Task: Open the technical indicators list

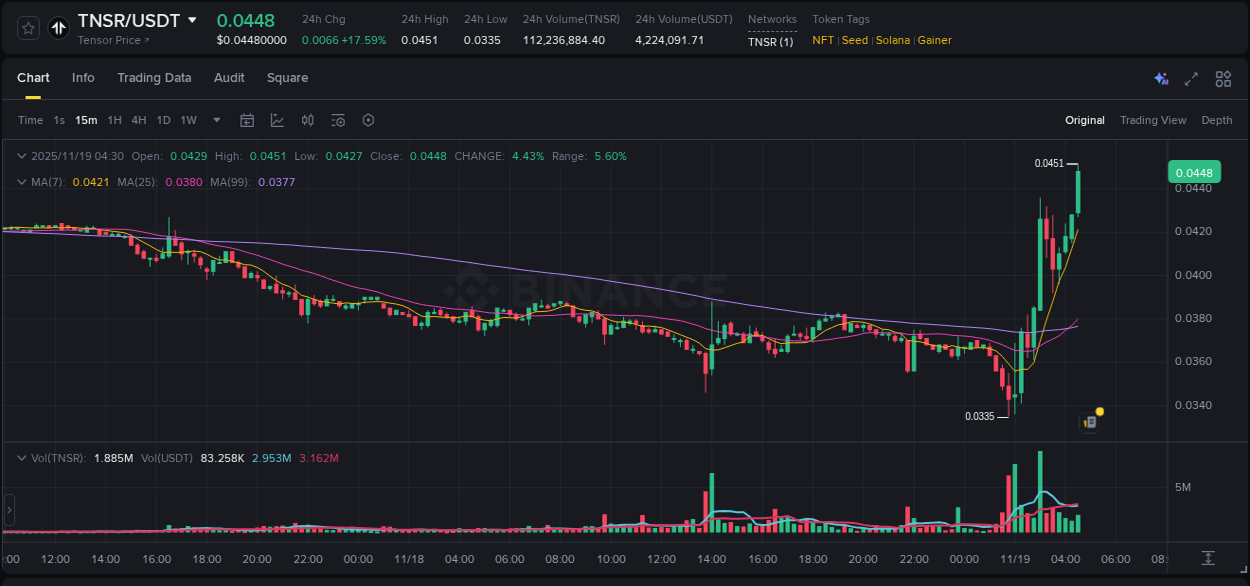Action: [337, 120]
